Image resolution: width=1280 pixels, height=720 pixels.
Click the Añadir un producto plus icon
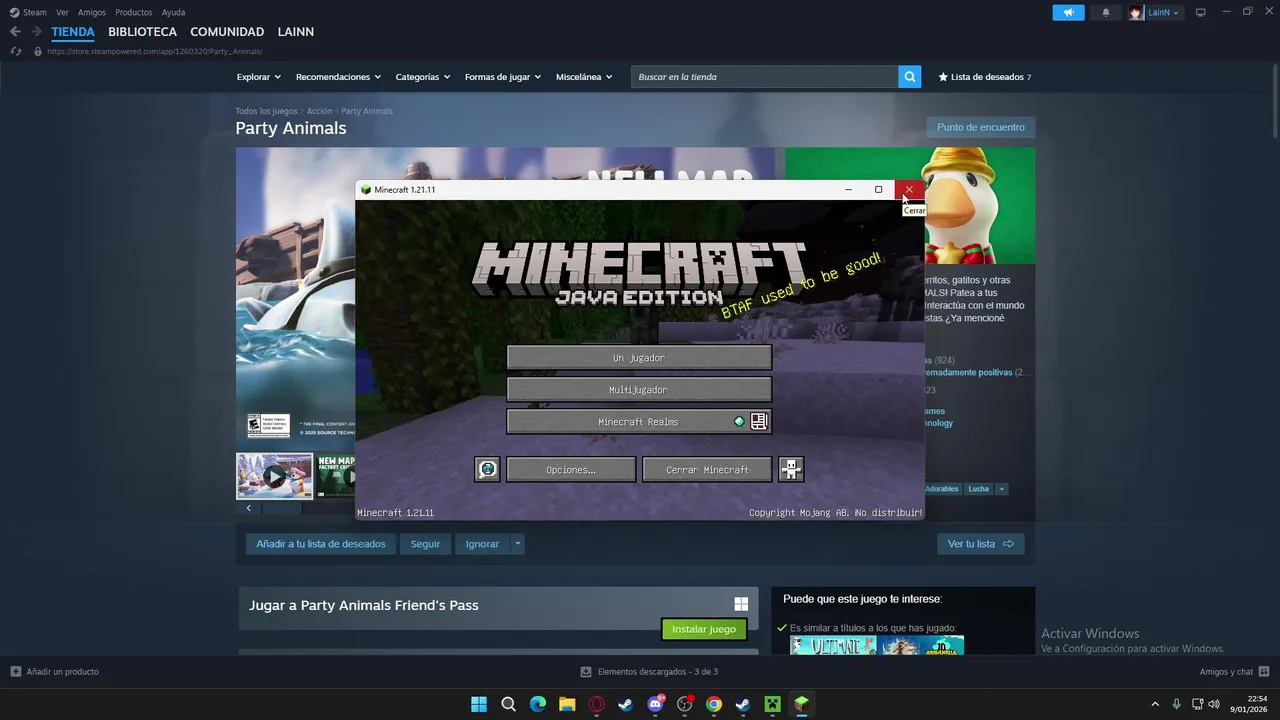pos(15,671)
